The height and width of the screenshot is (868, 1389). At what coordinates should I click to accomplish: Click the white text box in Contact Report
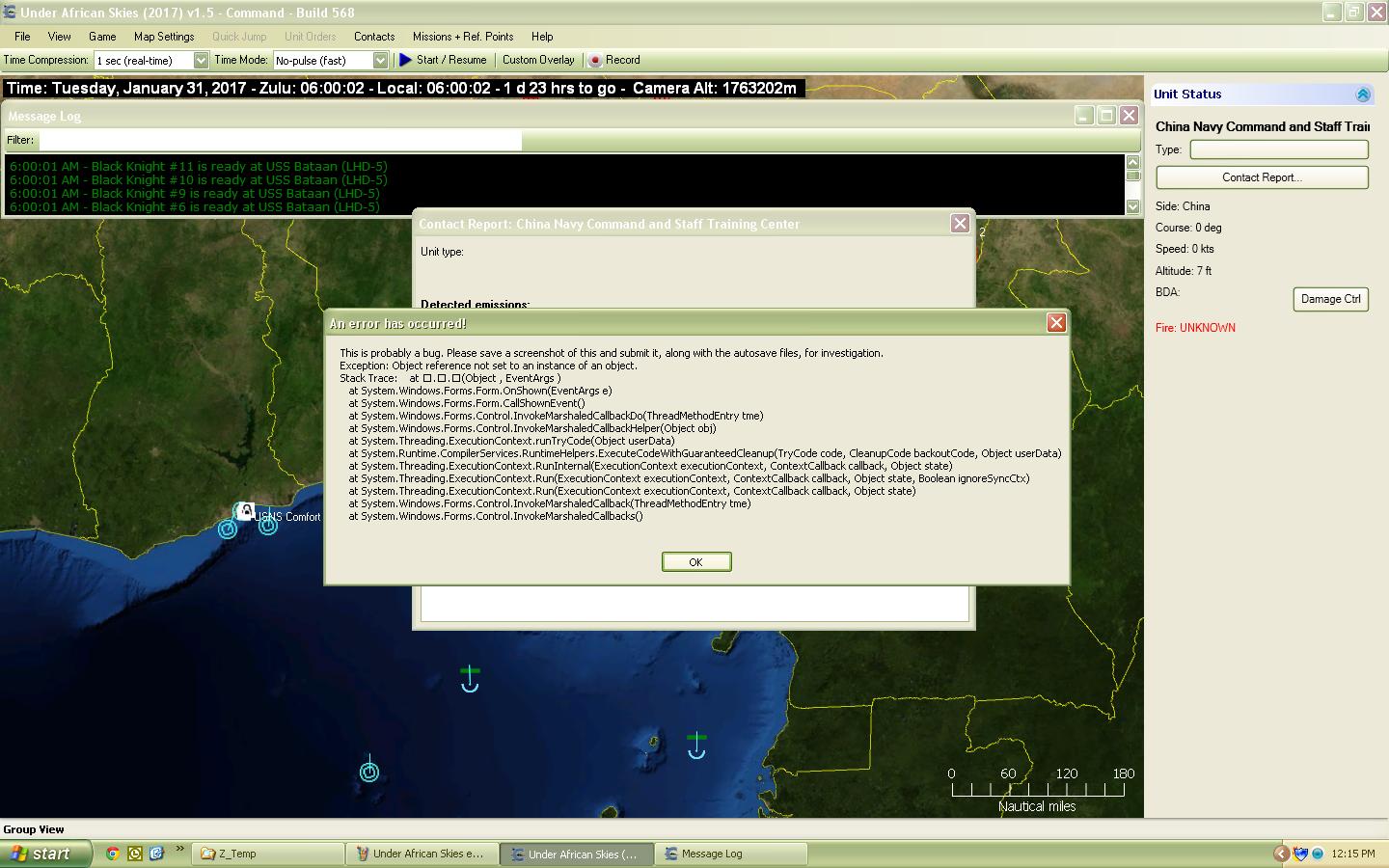point(694,604)
